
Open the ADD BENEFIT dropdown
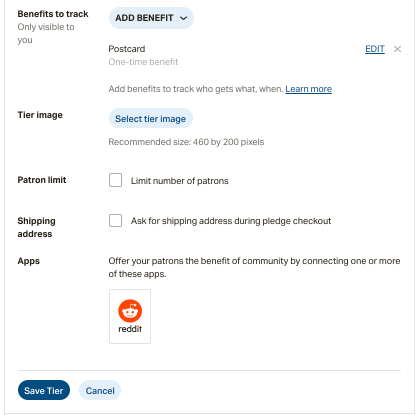pos(151,18)
